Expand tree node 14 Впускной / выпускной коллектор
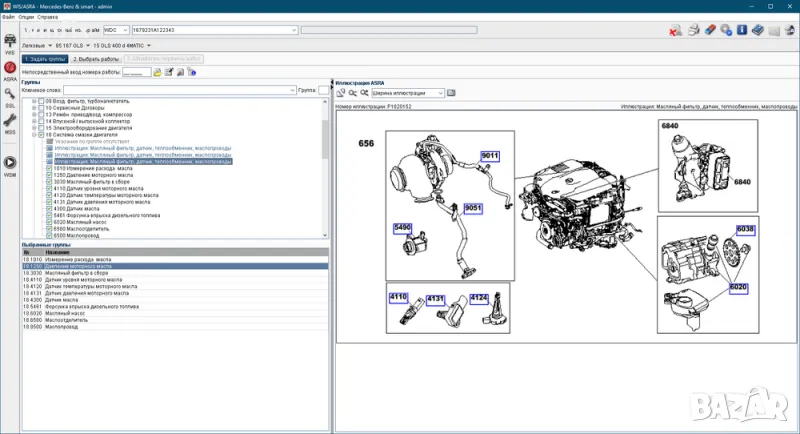This screenshot has height=434, width=800. 33,121
